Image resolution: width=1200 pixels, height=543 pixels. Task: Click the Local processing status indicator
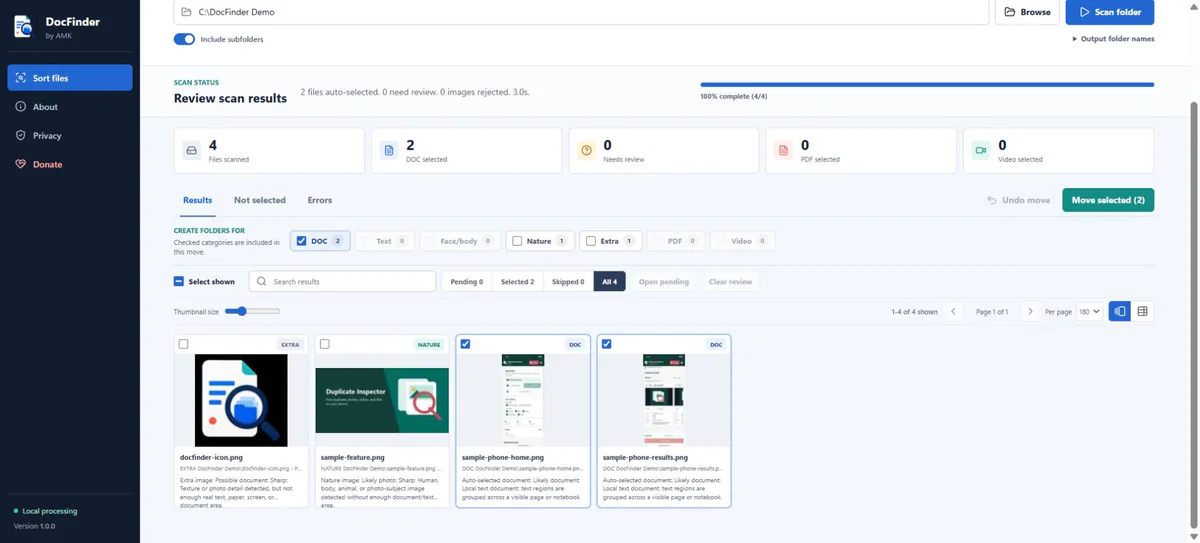[x=45, y=511]
